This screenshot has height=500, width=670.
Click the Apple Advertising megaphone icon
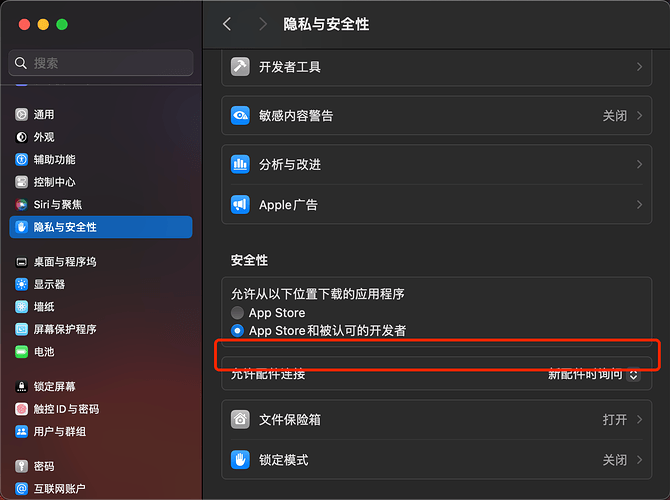(240, 205)
